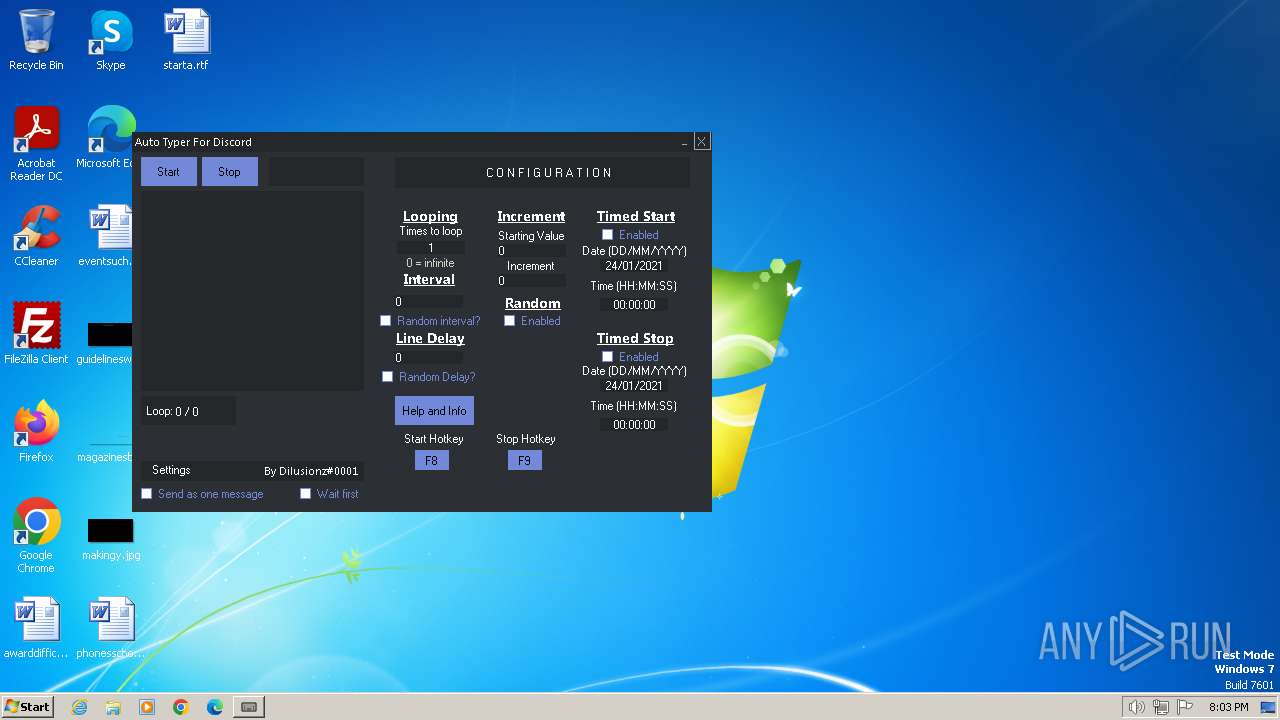This screenshot has width=1280, height=720.
Task: Launch Acrobat Reader DC from desktop
Action: coord(36,143)
